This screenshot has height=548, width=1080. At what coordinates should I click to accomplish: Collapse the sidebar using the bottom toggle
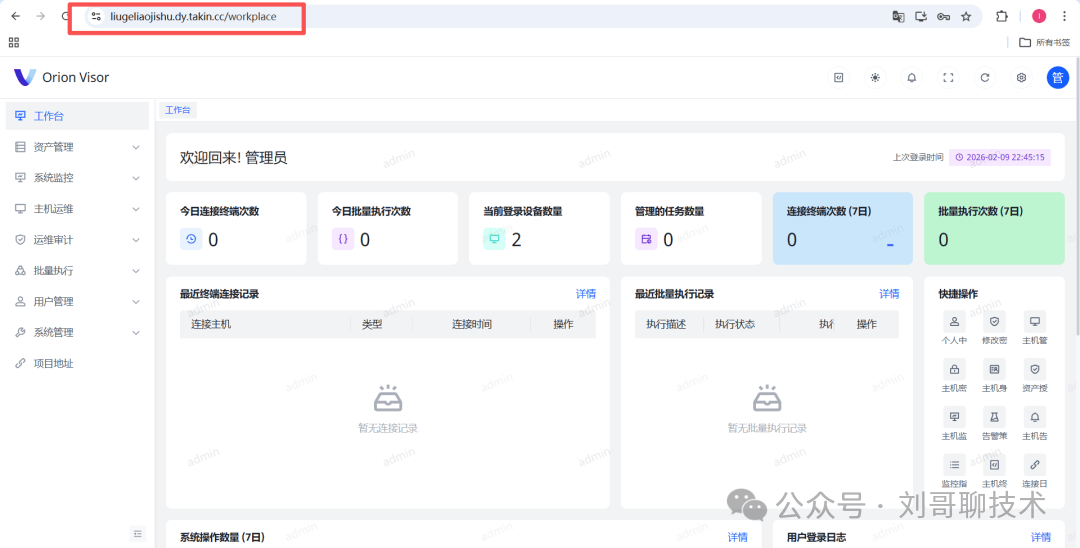138,533
